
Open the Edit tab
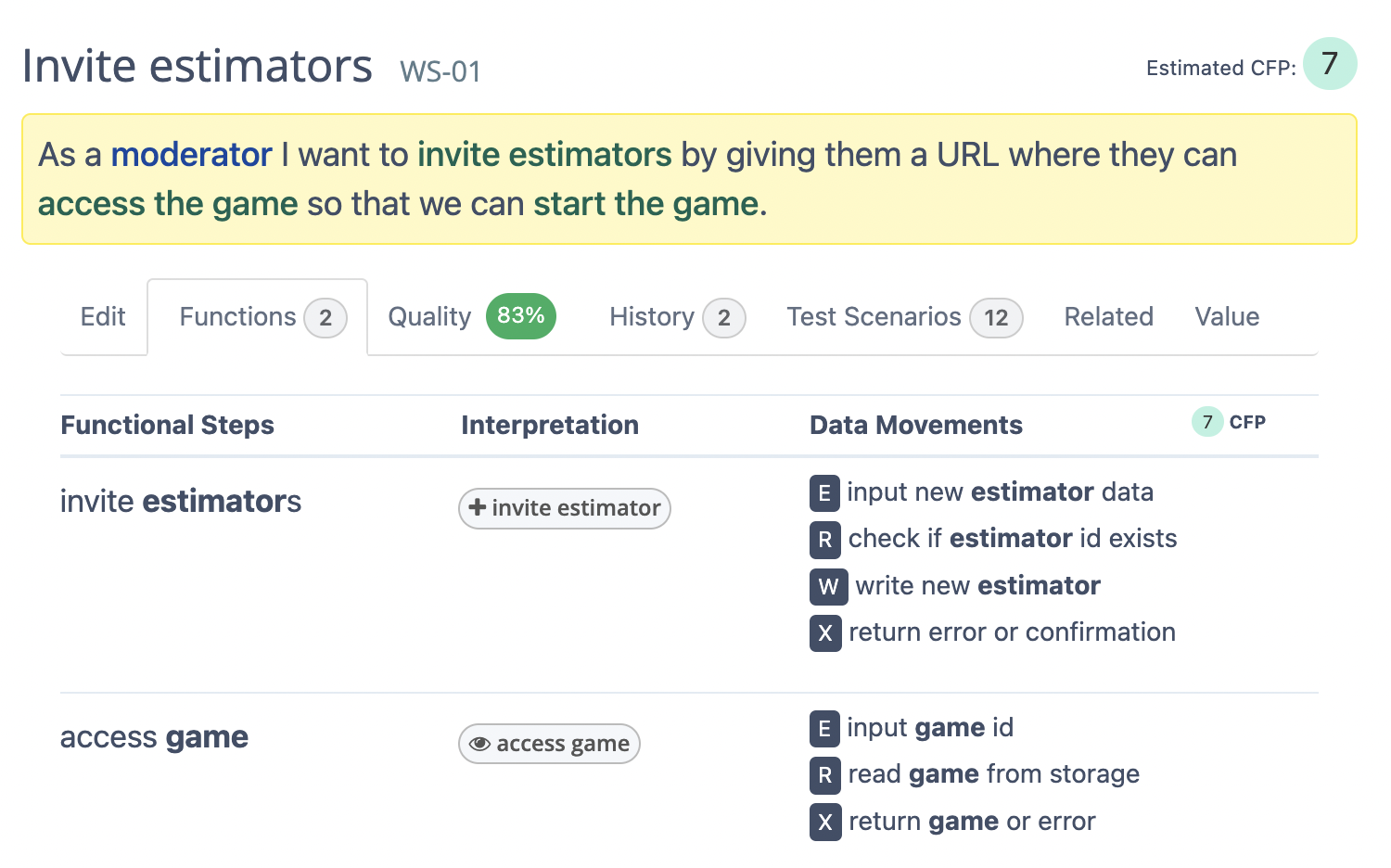coord(103,317)
